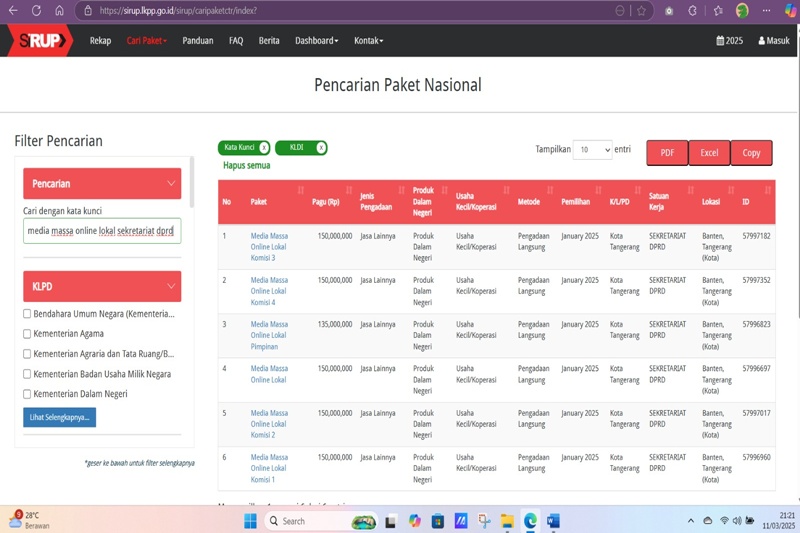
Task: Open the Panduan menu item
Action: 198,41
